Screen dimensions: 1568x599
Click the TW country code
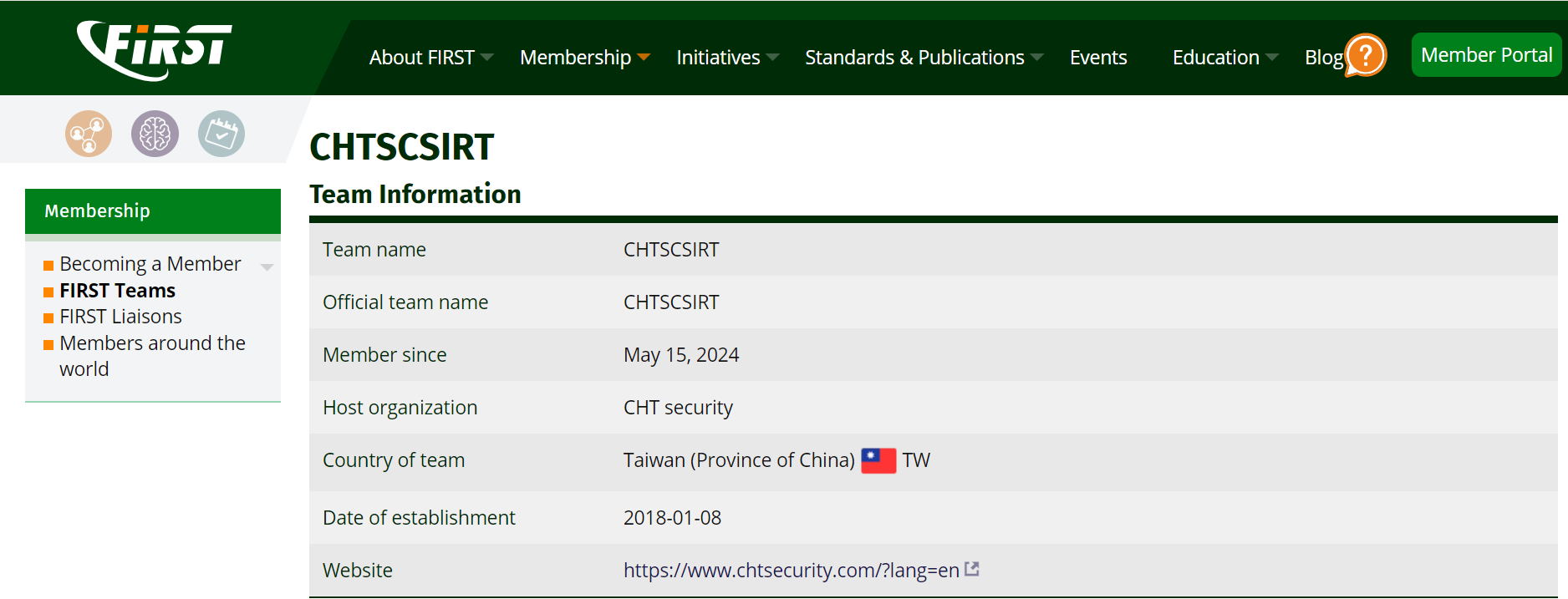point(916,460)
